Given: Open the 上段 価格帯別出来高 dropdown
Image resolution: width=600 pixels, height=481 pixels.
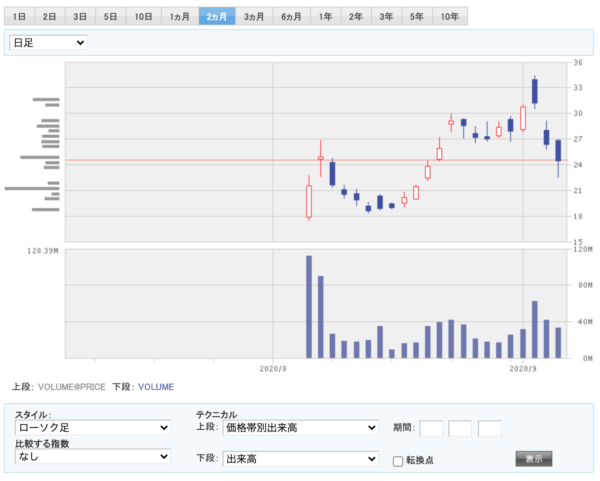Looking at the screenshot, I should click(300, 427).
